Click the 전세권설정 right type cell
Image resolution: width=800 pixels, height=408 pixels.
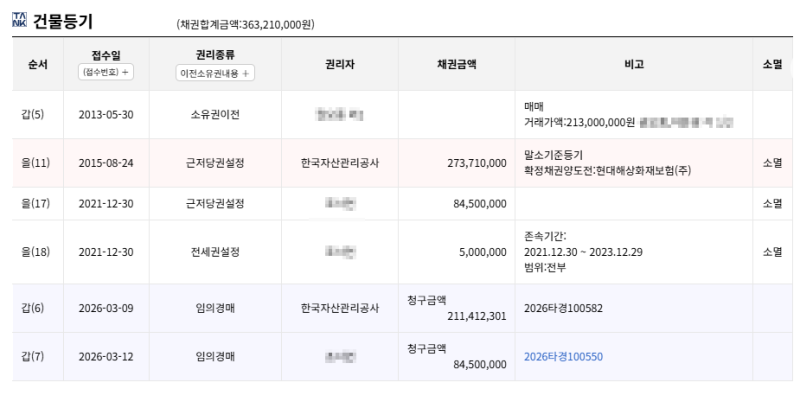(215, 252)
